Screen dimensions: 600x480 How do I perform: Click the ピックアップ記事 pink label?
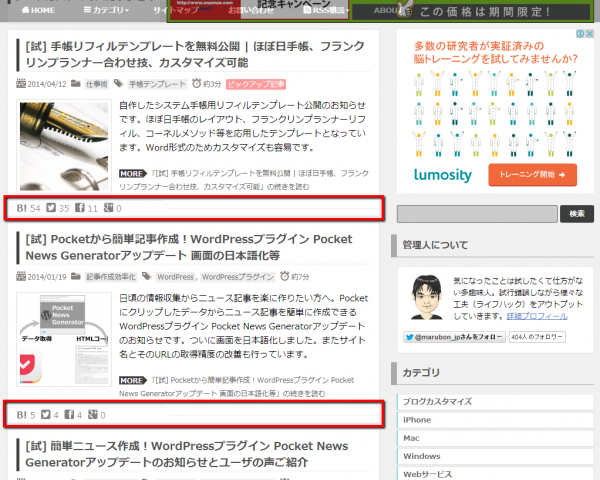coord(256,84)
